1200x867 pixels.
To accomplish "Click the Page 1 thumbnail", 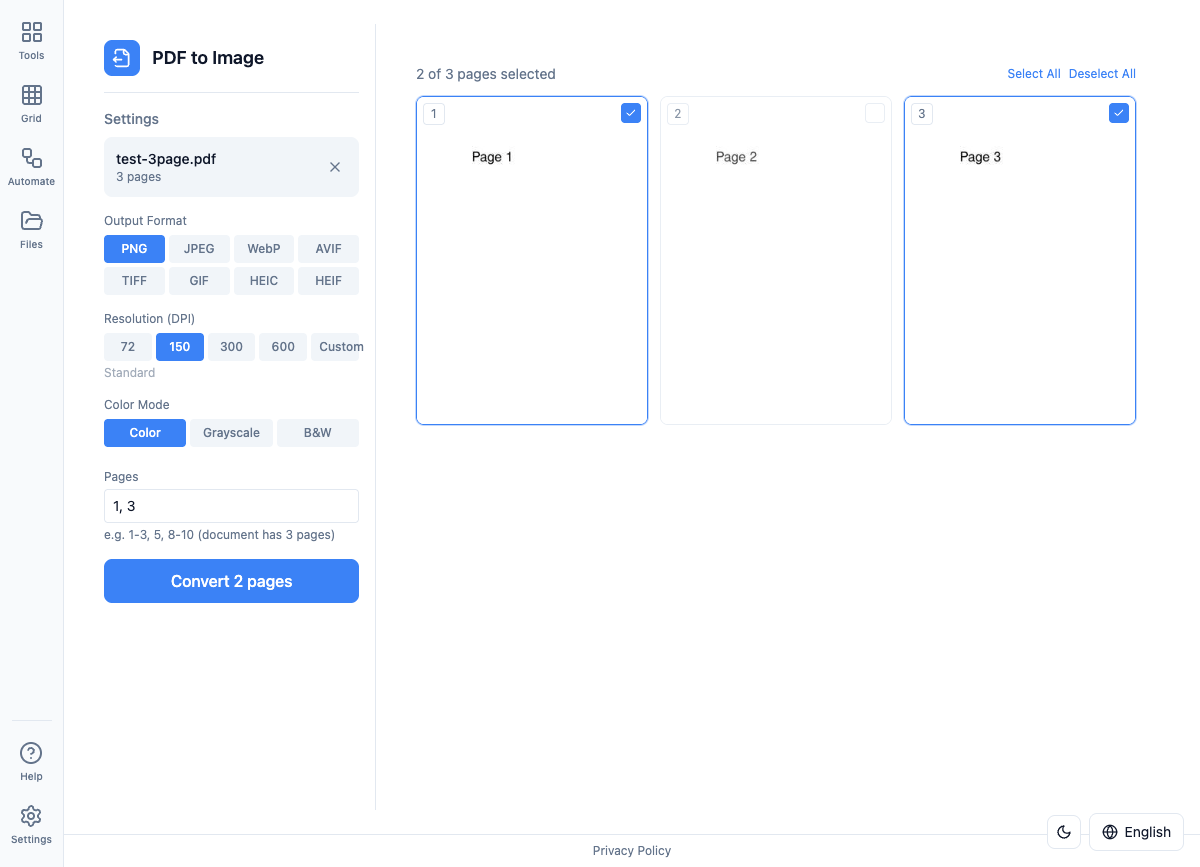I will (532, 261).
